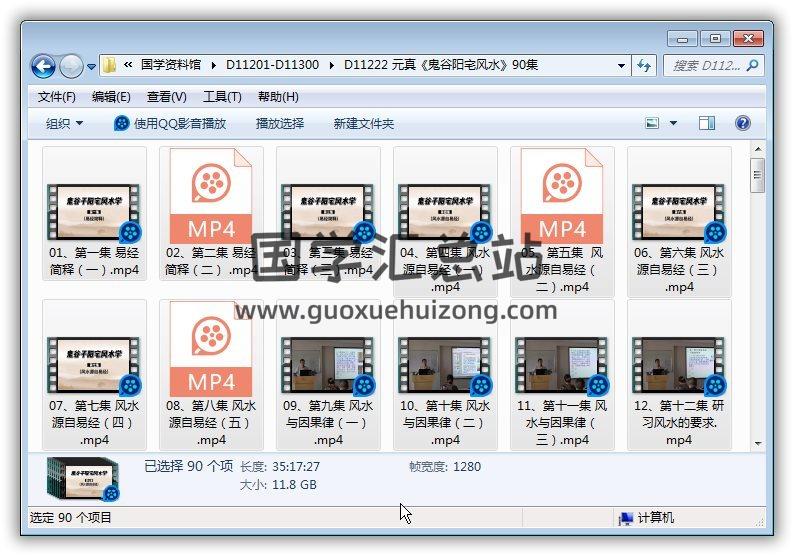Click the refresh icon beside address bar
Viewport: 794px width, 556px height.
tap(645, 65)
